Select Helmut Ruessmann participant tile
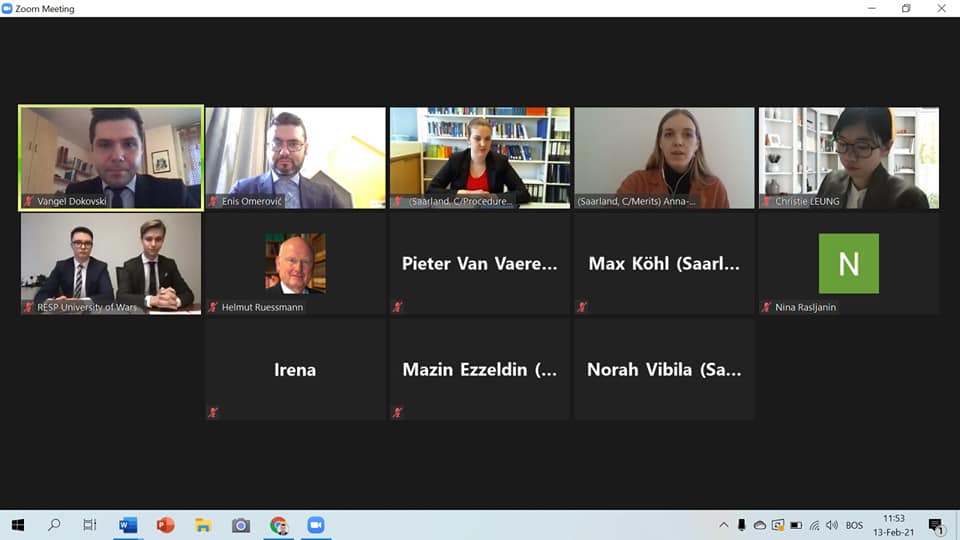This screenshot has height=540, width=960. coord(296,264)
